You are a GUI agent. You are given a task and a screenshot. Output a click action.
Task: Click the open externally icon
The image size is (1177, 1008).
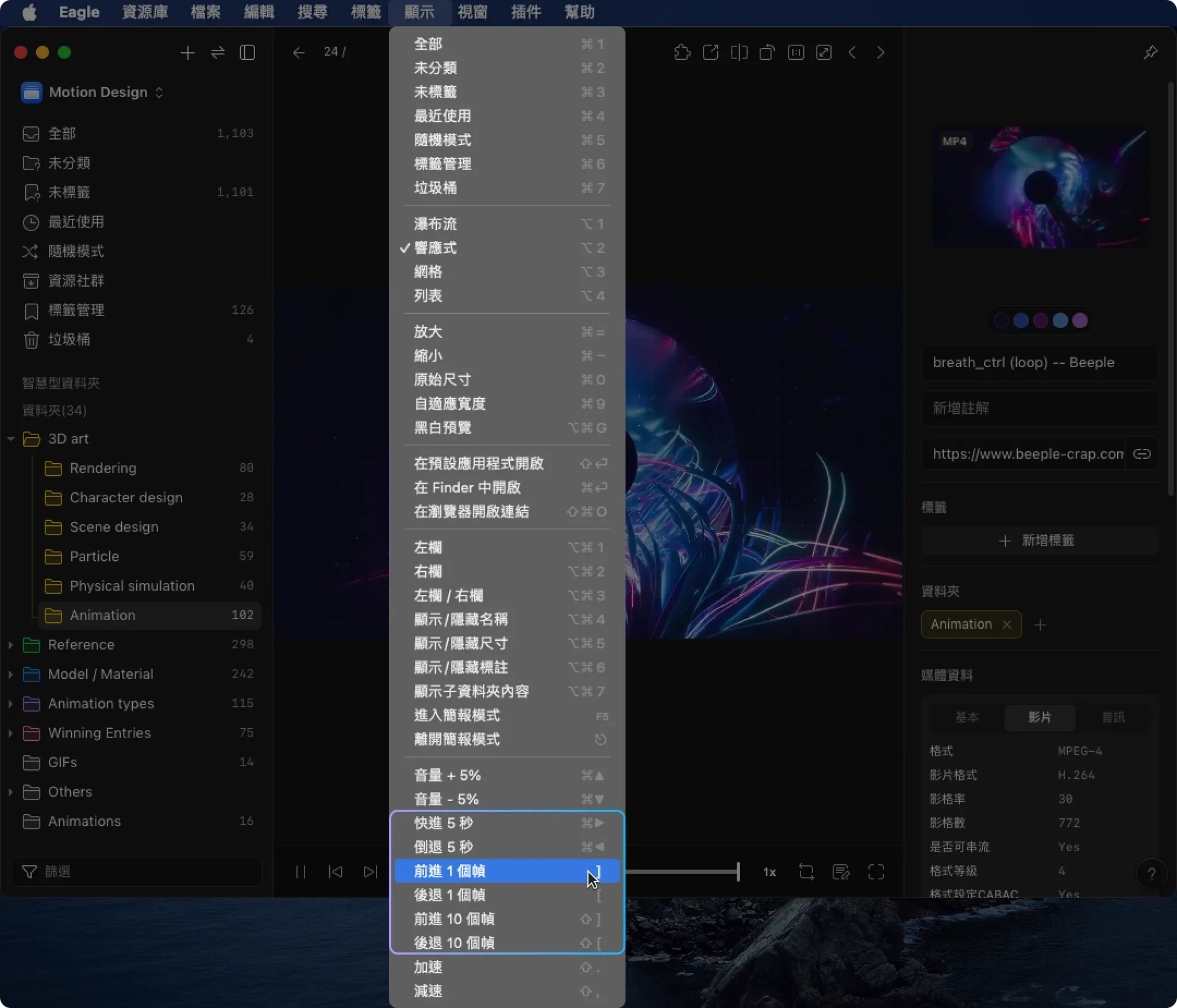(710, 53)
